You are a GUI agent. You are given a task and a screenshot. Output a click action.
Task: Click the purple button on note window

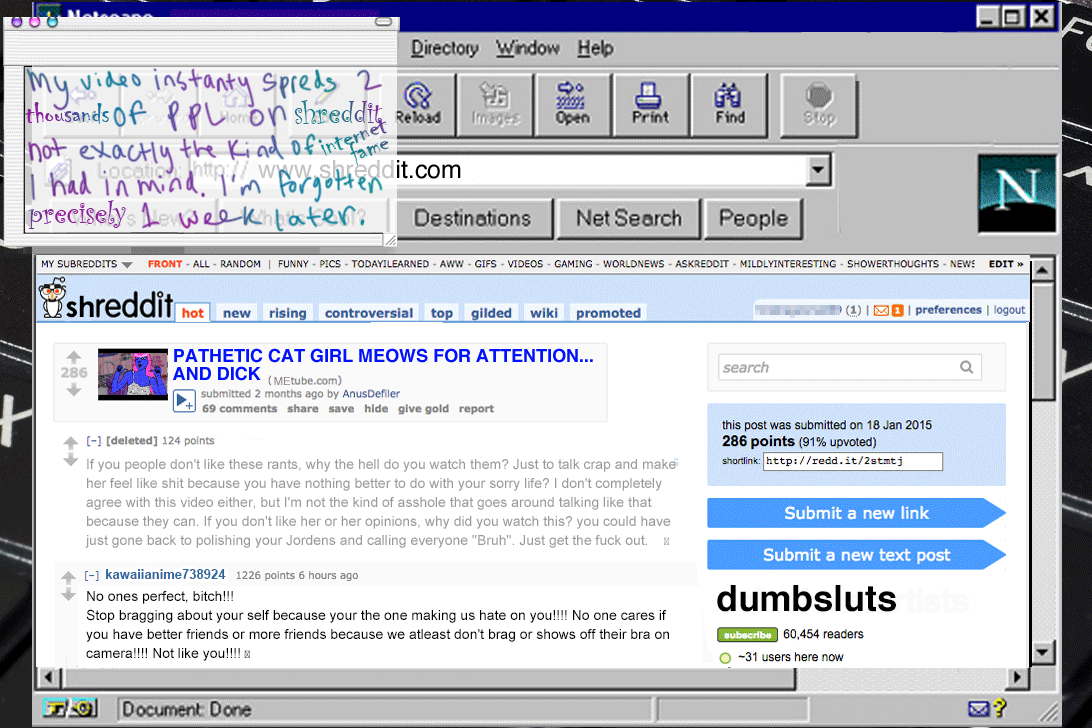point(17,22)
